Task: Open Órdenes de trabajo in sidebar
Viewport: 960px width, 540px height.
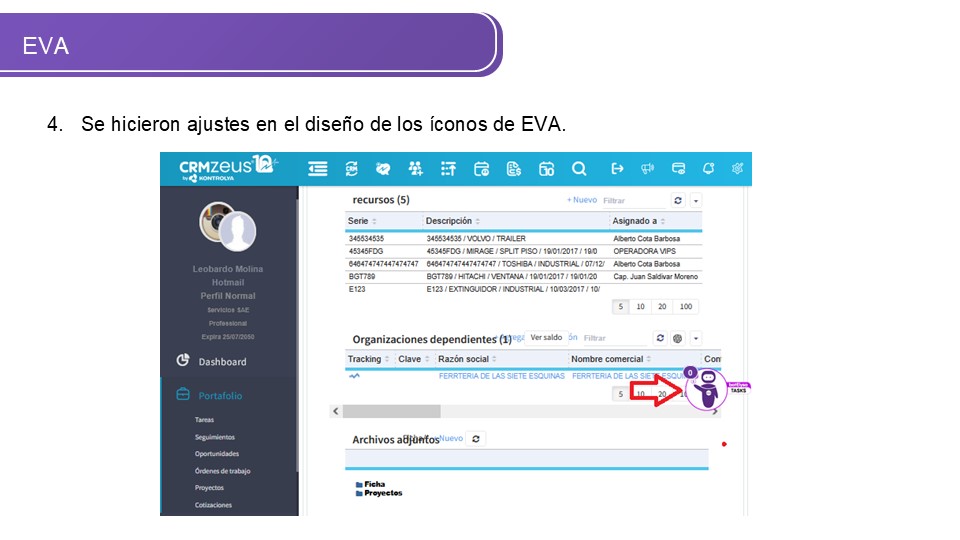Action: point(222,471)
